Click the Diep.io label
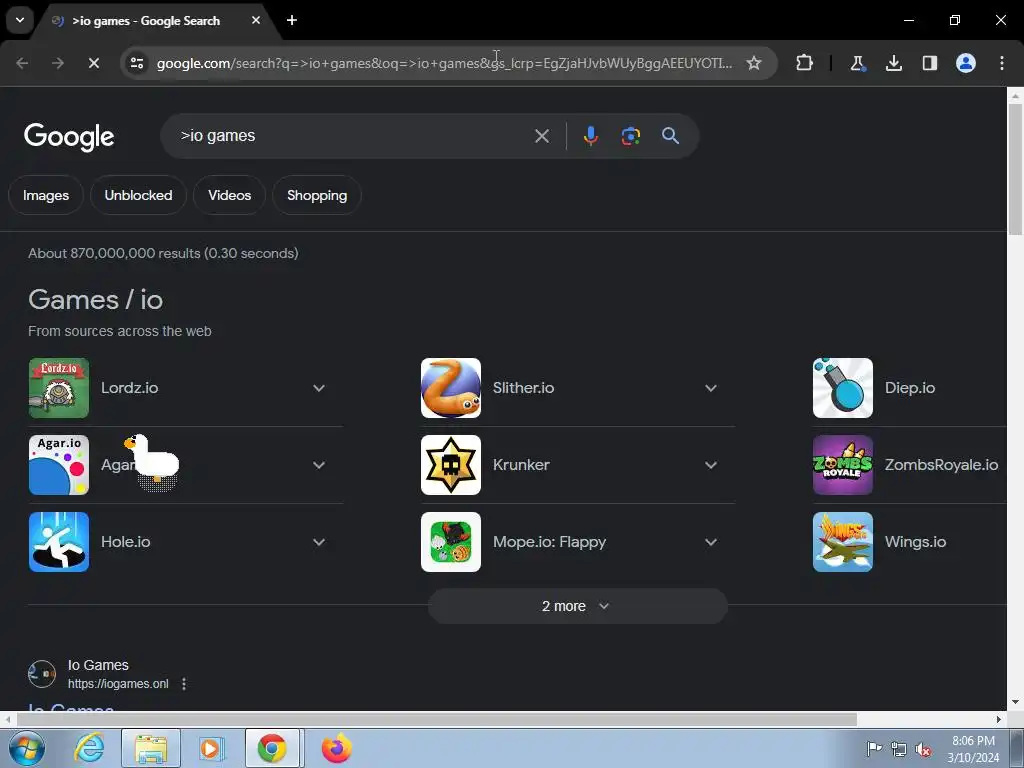 pyautogui.click(x=910, y=388)
